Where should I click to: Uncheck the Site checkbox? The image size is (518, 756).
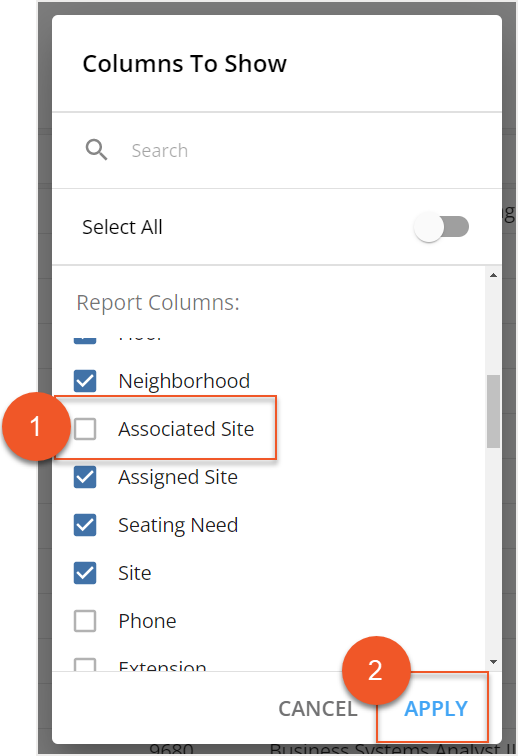85,573
